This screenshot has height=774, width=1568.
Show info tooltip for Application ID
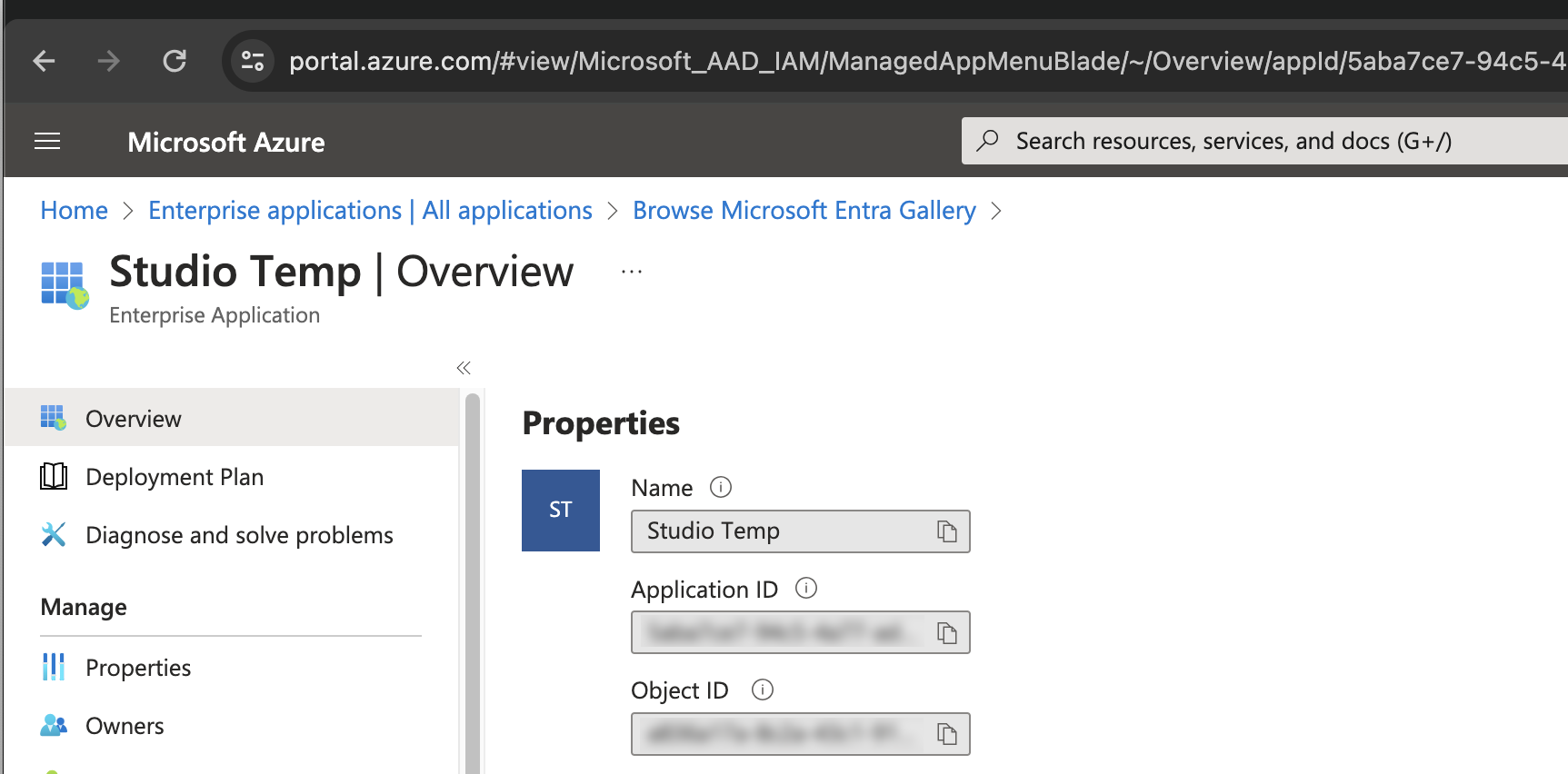point(806,589)
